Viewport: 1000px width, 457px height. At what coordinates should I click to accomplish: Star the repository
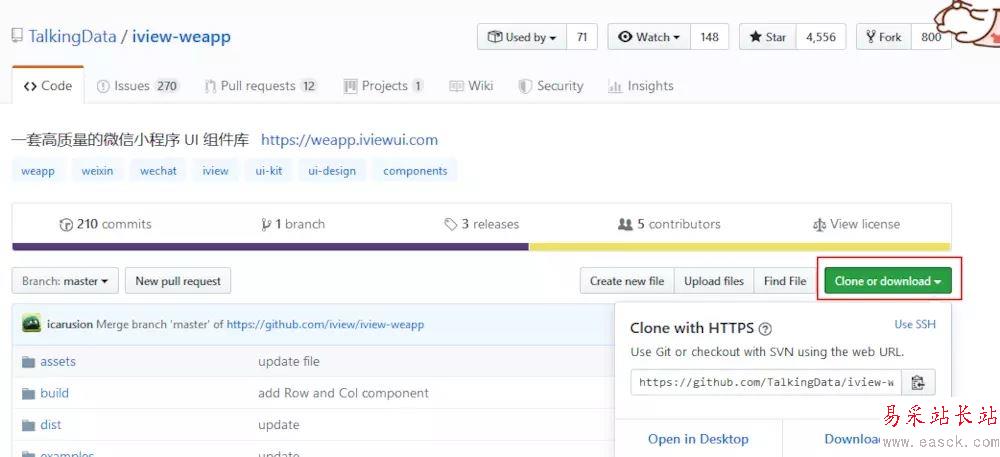tap(768, 37)
